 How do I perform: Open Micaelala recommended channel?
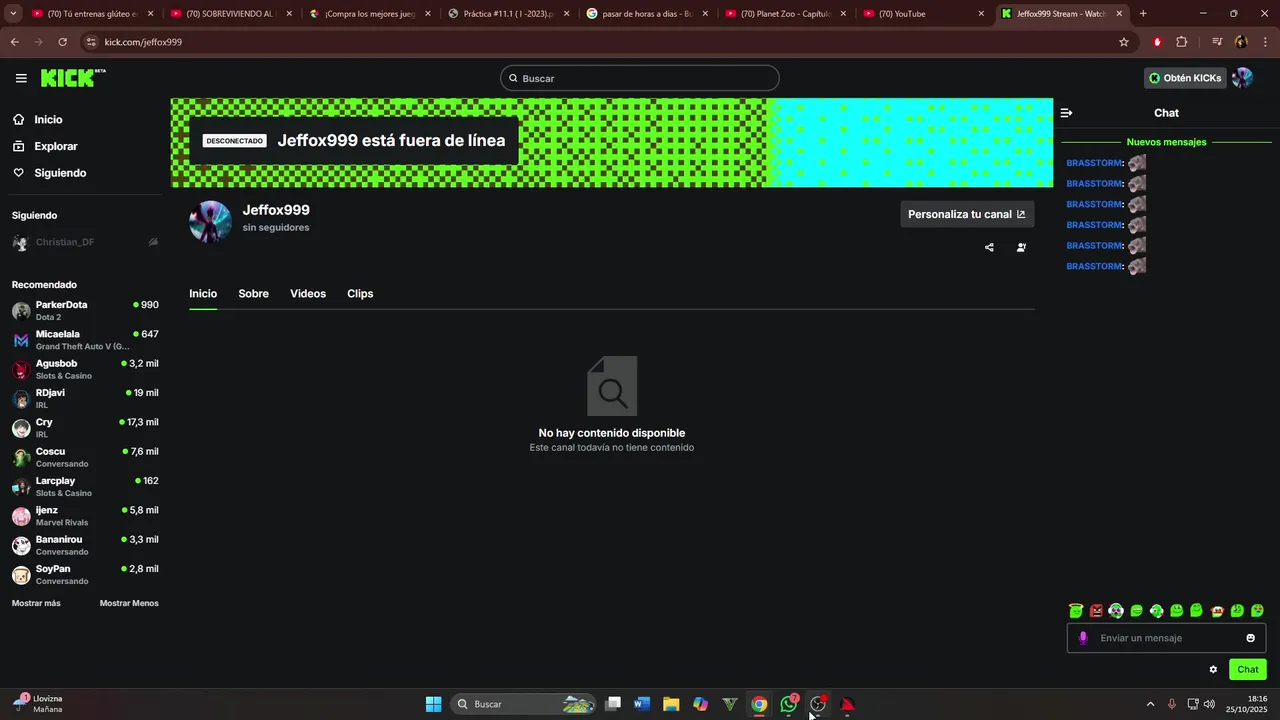(x=84, y=340)
